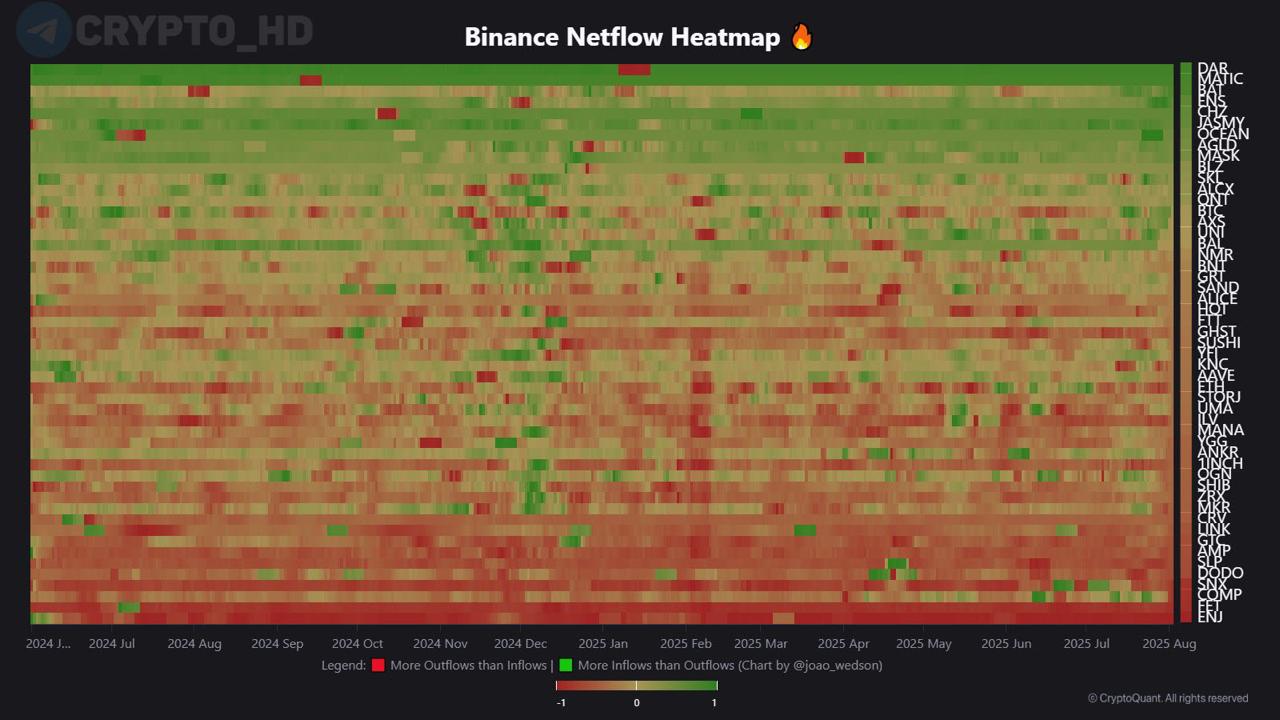Click the 2025 Jun axis label

coord(1006,644)
